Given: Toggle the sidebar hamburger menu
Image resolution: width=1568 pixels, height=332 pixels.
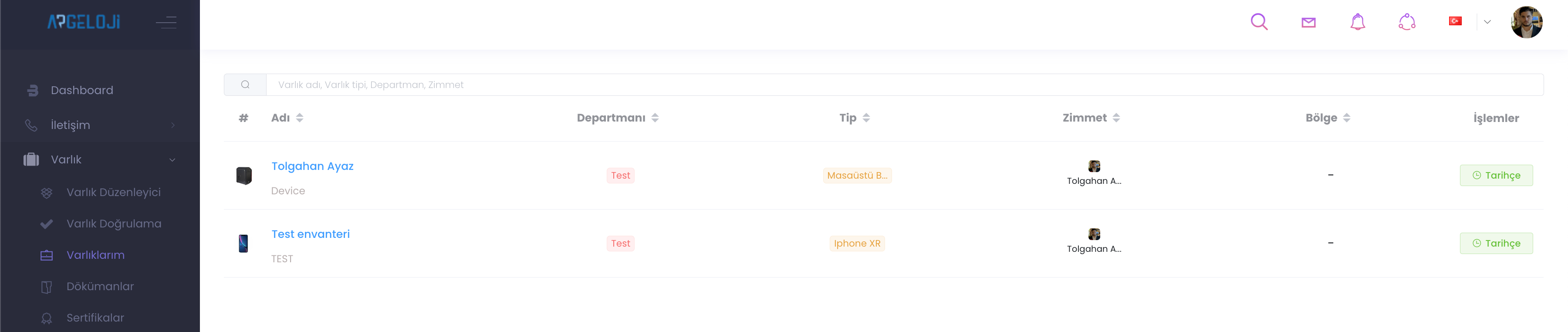Looking at the screenshot, I should (166, 23).
